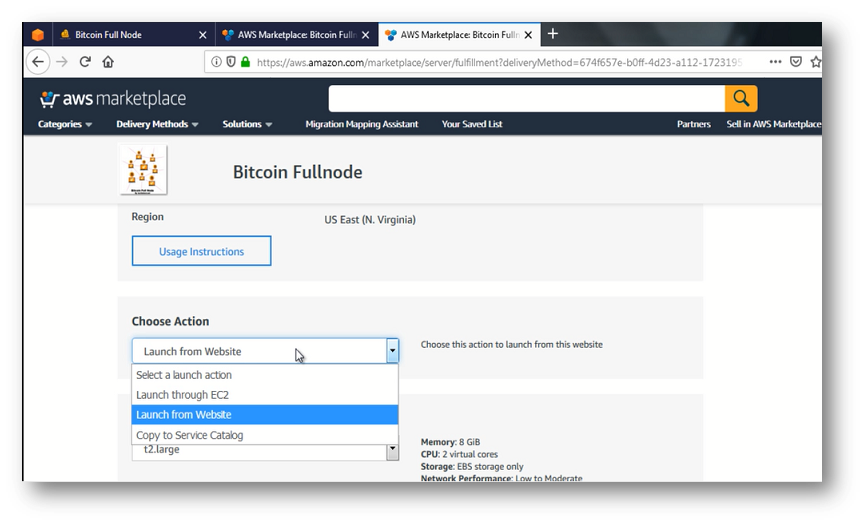Click the 'US East (N. Virginia)' region text
This screenshot has height=524, width=864.
[370, 219]
